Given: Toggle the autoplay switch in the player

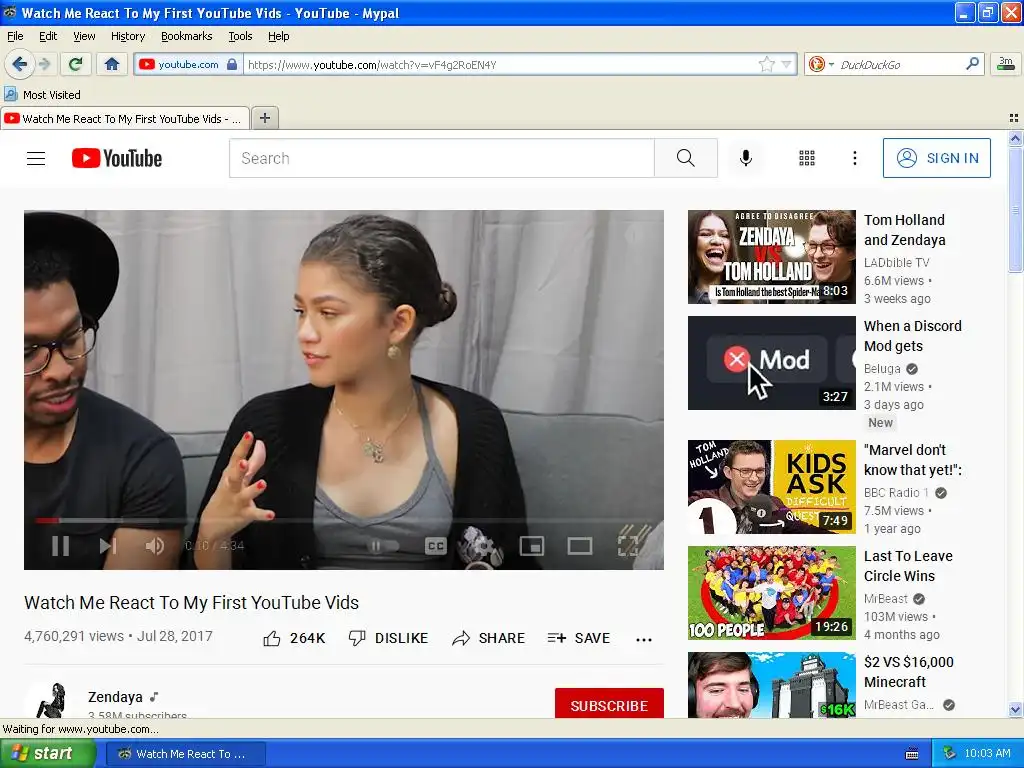Looking at the screenshot, I should (382, 545).
